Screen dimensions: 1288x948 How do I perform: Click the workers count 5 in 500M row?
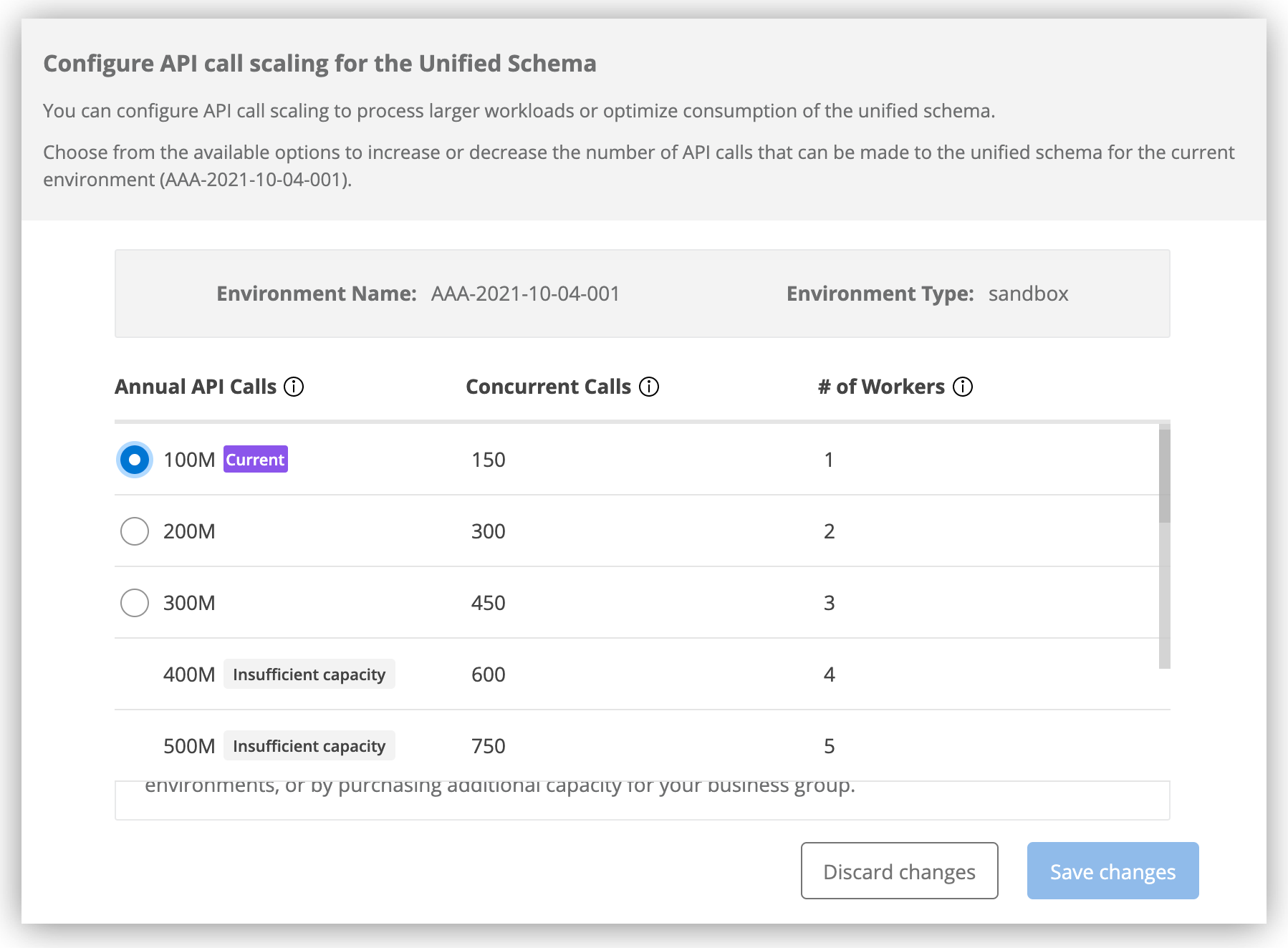click(x=829, y=745)
